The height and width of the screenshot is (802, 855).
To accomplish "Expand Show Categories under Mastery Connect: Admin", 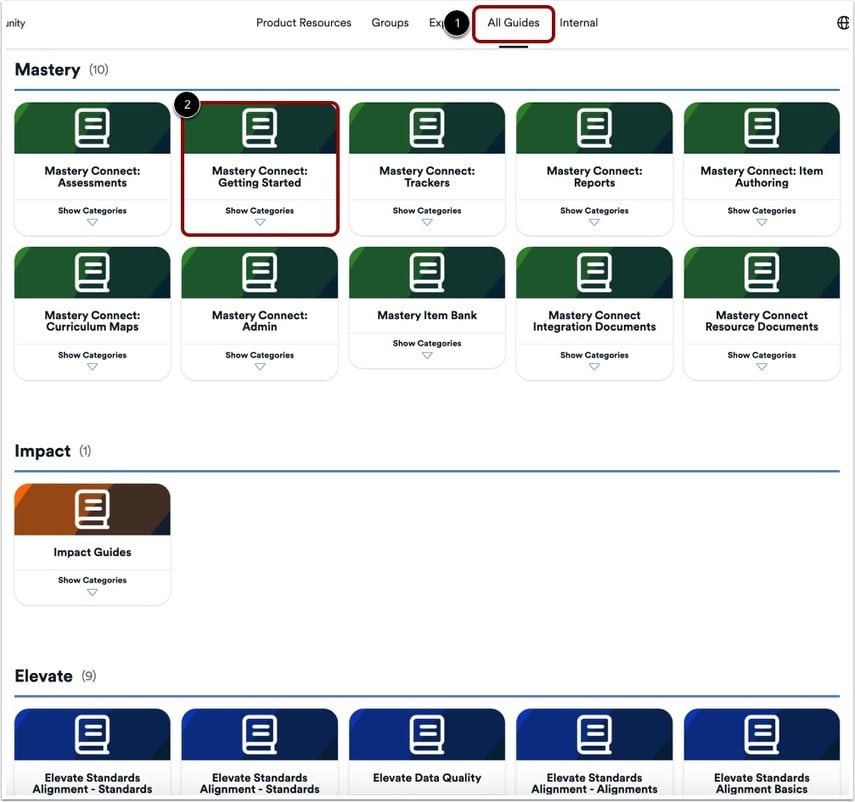I will 260,360.
